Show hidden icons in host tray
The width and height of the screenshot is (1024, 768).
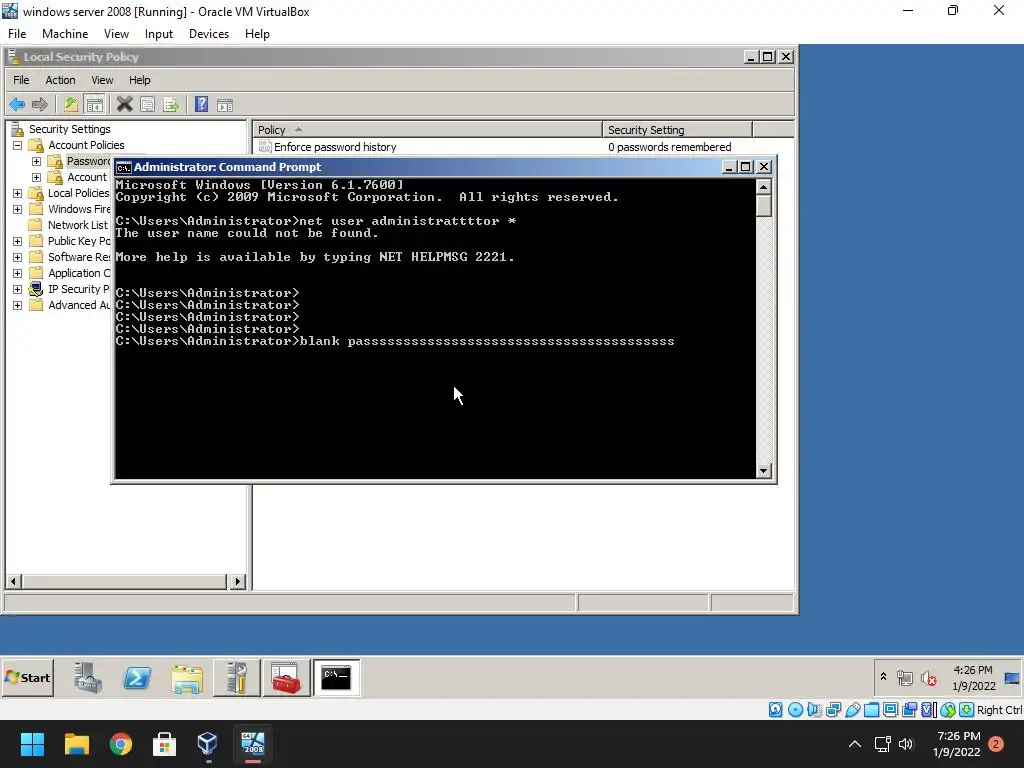click(854, 744)
